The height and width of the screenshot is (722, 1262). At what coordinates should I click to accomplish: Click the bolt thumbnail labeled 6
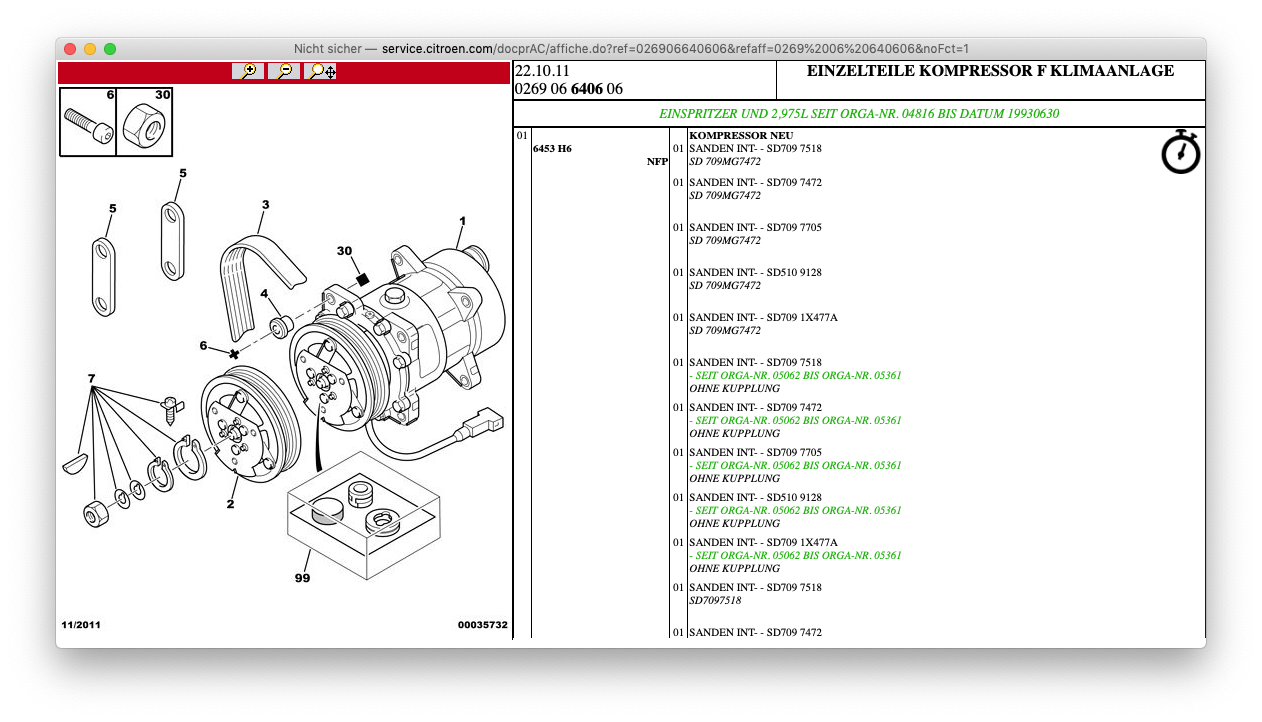tap(88, 123)
